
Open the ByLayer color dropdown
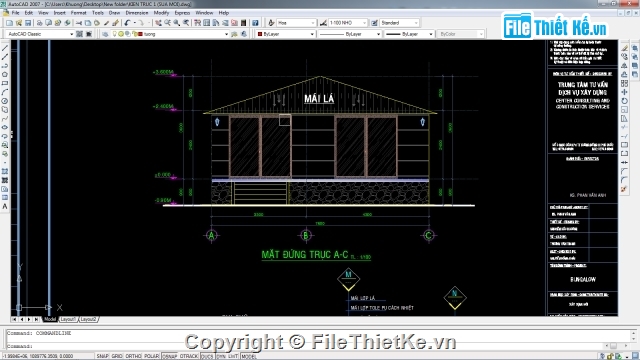pos(285,34)
